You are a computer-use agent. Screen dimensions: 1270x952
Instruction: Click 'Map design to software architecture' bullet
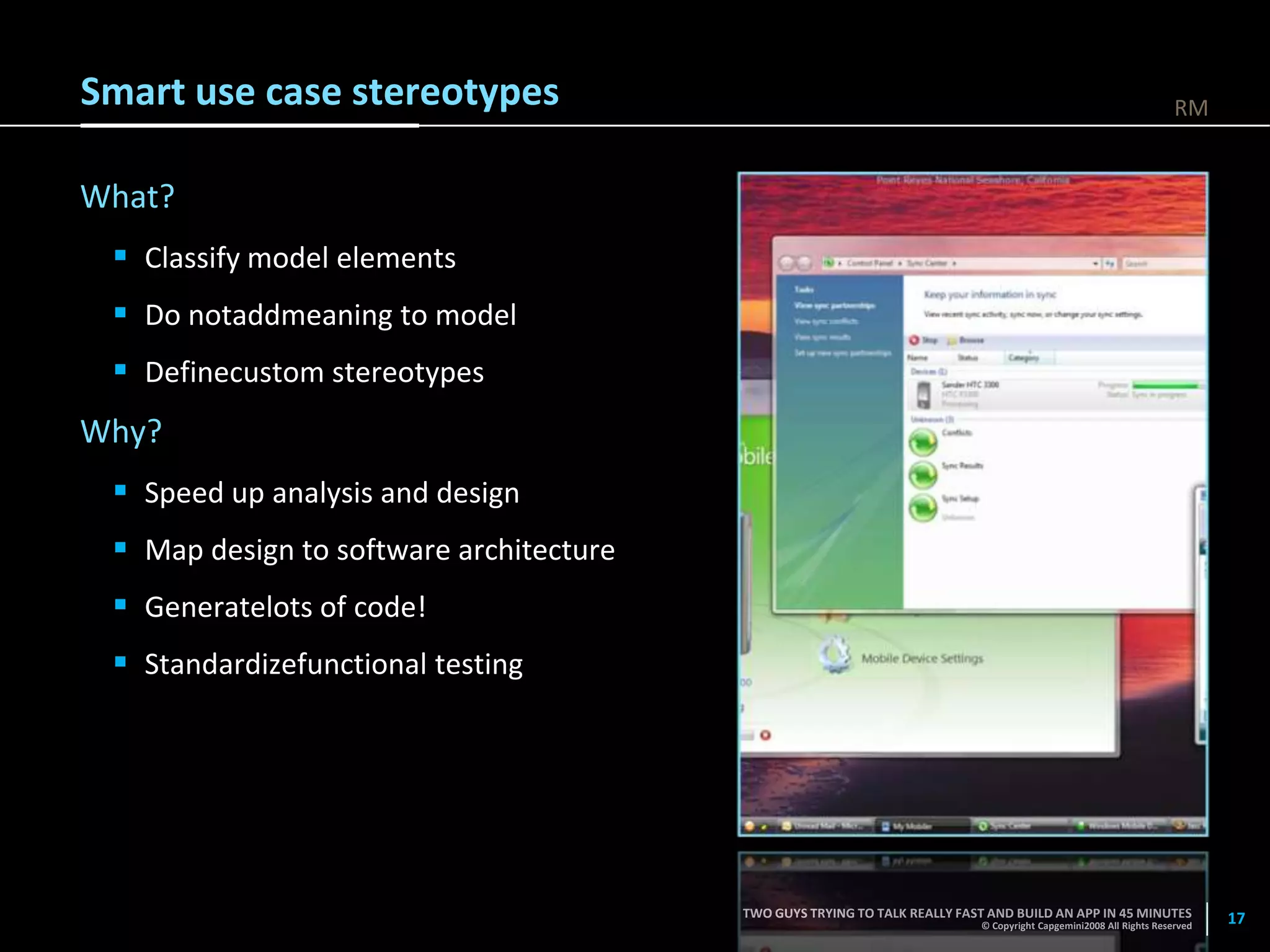click(380, 550)
